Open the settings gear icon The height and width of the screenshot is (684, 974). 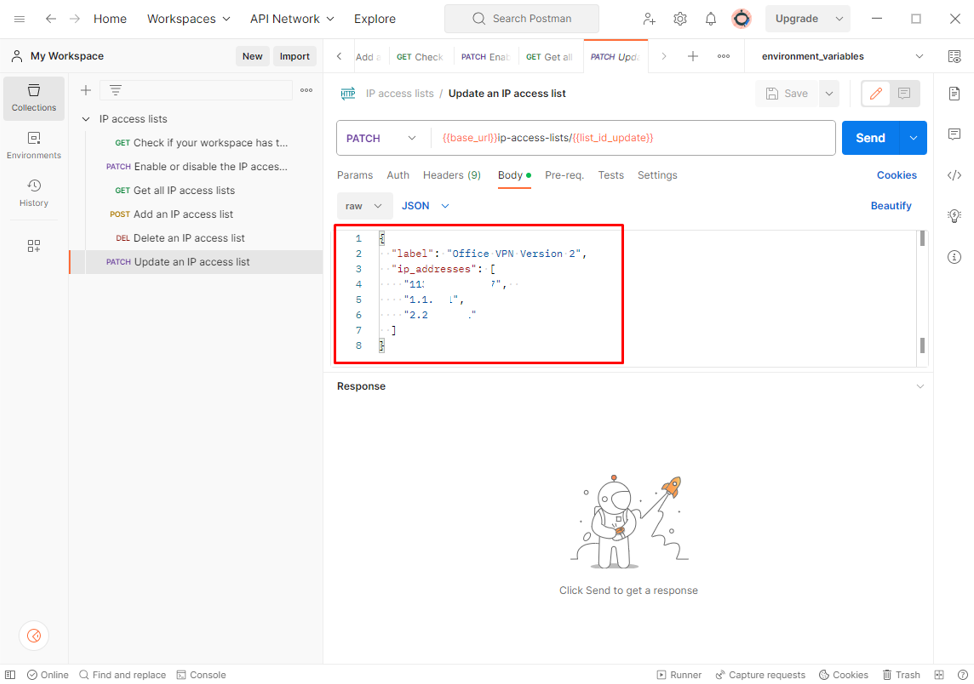(x=680, y=19)
